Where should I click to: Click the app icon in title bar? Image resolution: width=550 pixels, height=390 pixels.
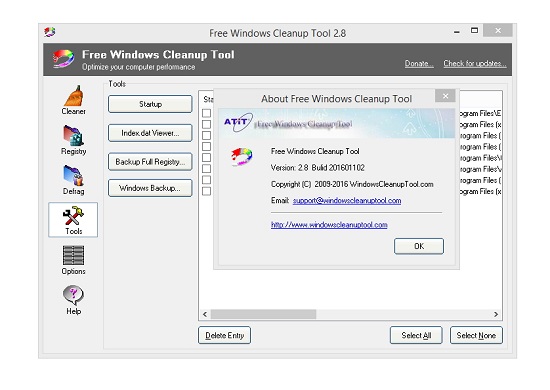pos(50,32)
